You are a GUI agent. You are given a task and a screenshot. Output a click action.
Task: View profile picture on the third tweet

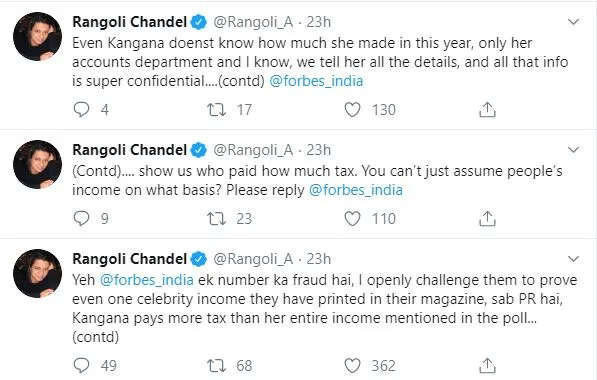37,273
